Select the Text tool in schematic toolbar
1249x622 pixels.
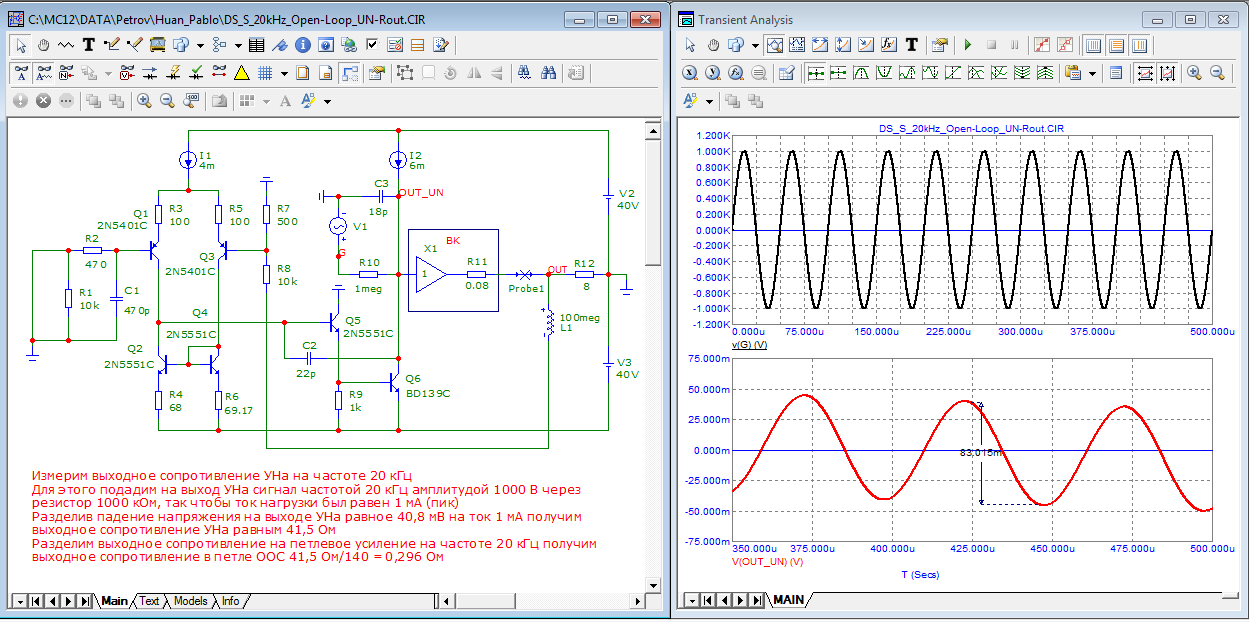88,45
